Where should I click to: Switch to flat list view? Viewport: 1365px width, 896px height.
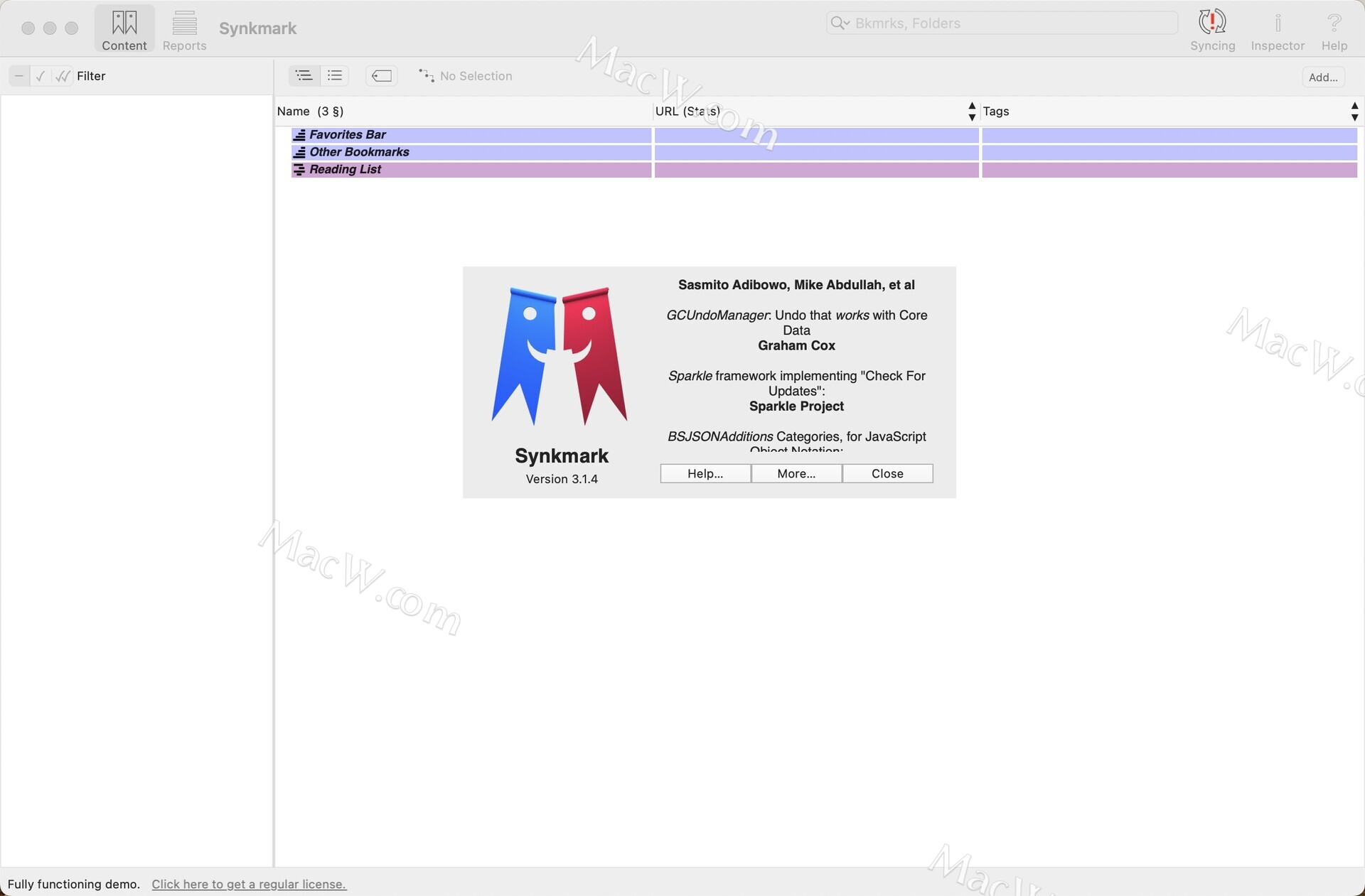point(334,75)
